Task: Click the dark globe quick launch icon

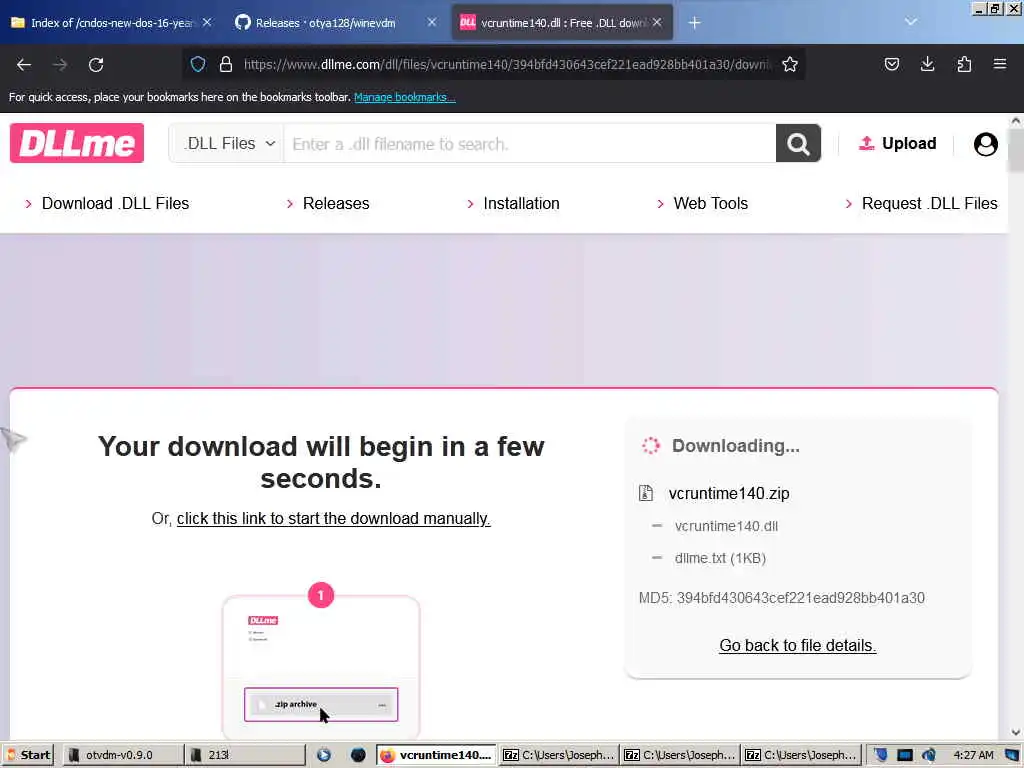Action: pyautogui.click(x=358, y=755)
